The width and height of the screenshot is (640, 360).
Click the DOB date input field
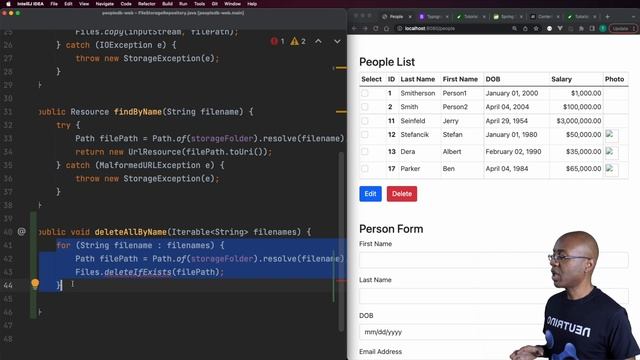tap(493, 332)
